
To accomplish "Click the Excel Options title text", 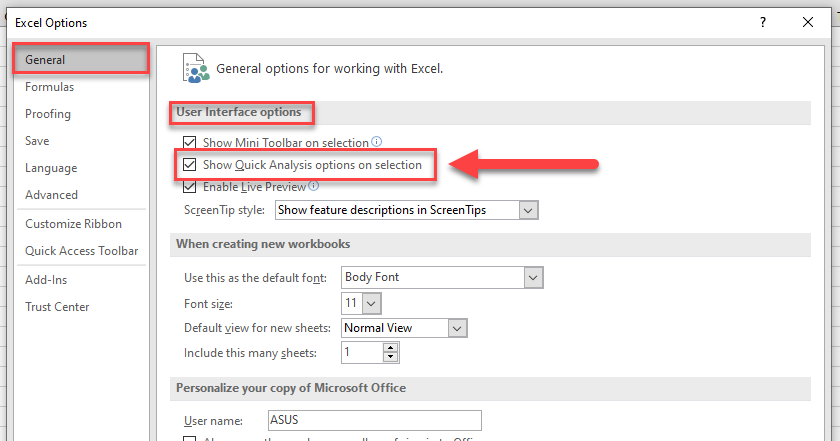I will (51, 23).
